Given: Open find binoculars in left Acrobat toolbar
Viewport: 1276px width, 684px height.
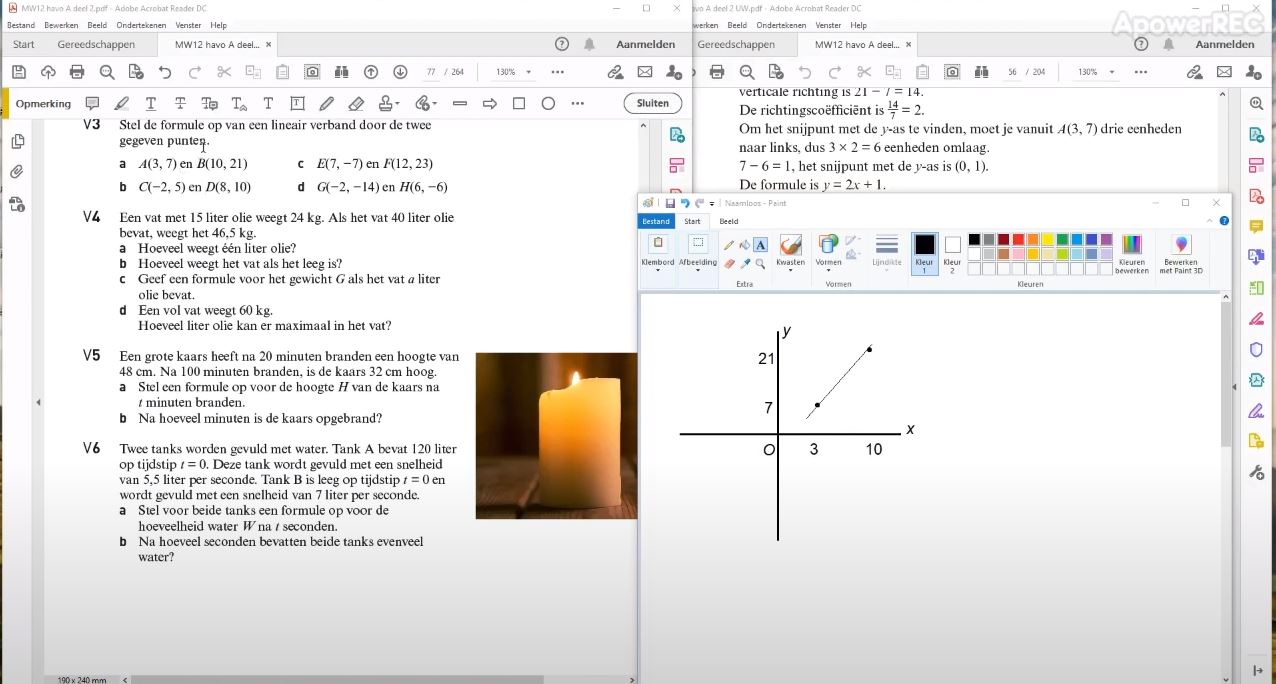Looking at the screenshot, I should pyautogui.click(x=341, y=72).
